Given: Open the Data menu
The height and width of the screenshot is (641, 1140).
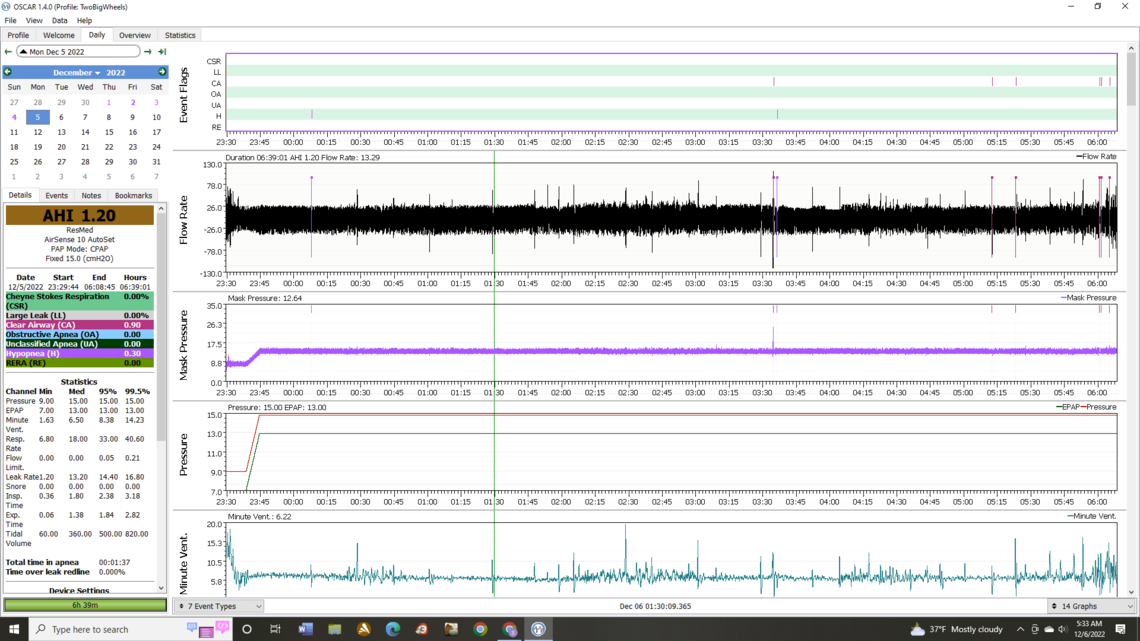Looking at the screenshot, I should point(60,20).
